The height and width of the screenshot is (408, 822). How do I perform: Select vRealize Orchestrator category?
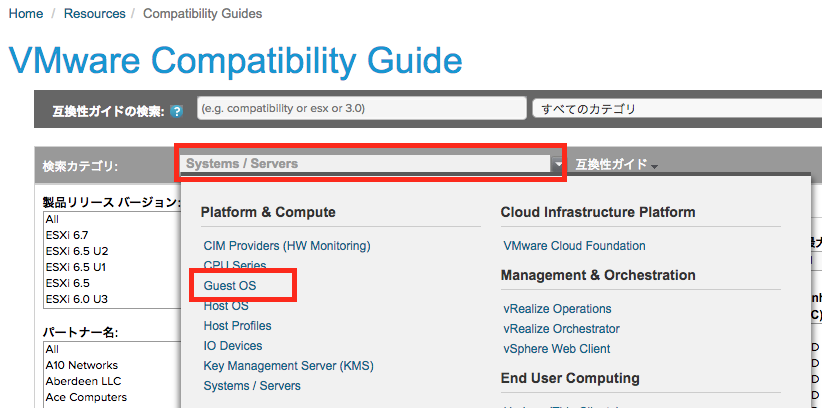[x=561, y=329]
